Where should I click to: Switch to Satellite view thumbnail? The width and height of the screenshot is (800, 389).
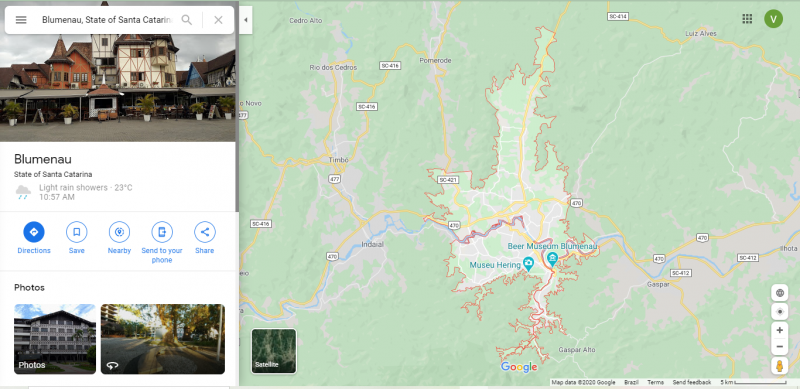(x=273, y=351)
